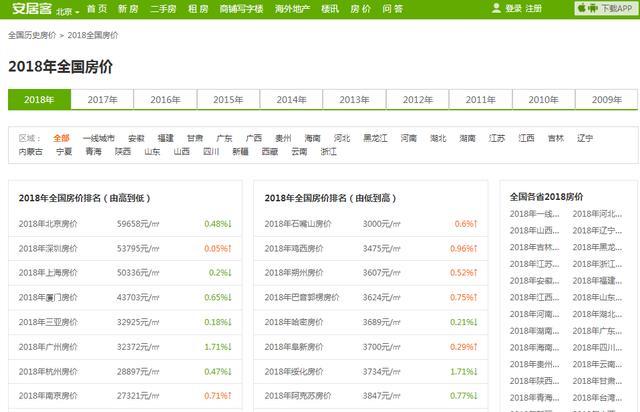Open 2018年哈密房价 row
This screenshot has width=640, height=412.
[371, 322]
